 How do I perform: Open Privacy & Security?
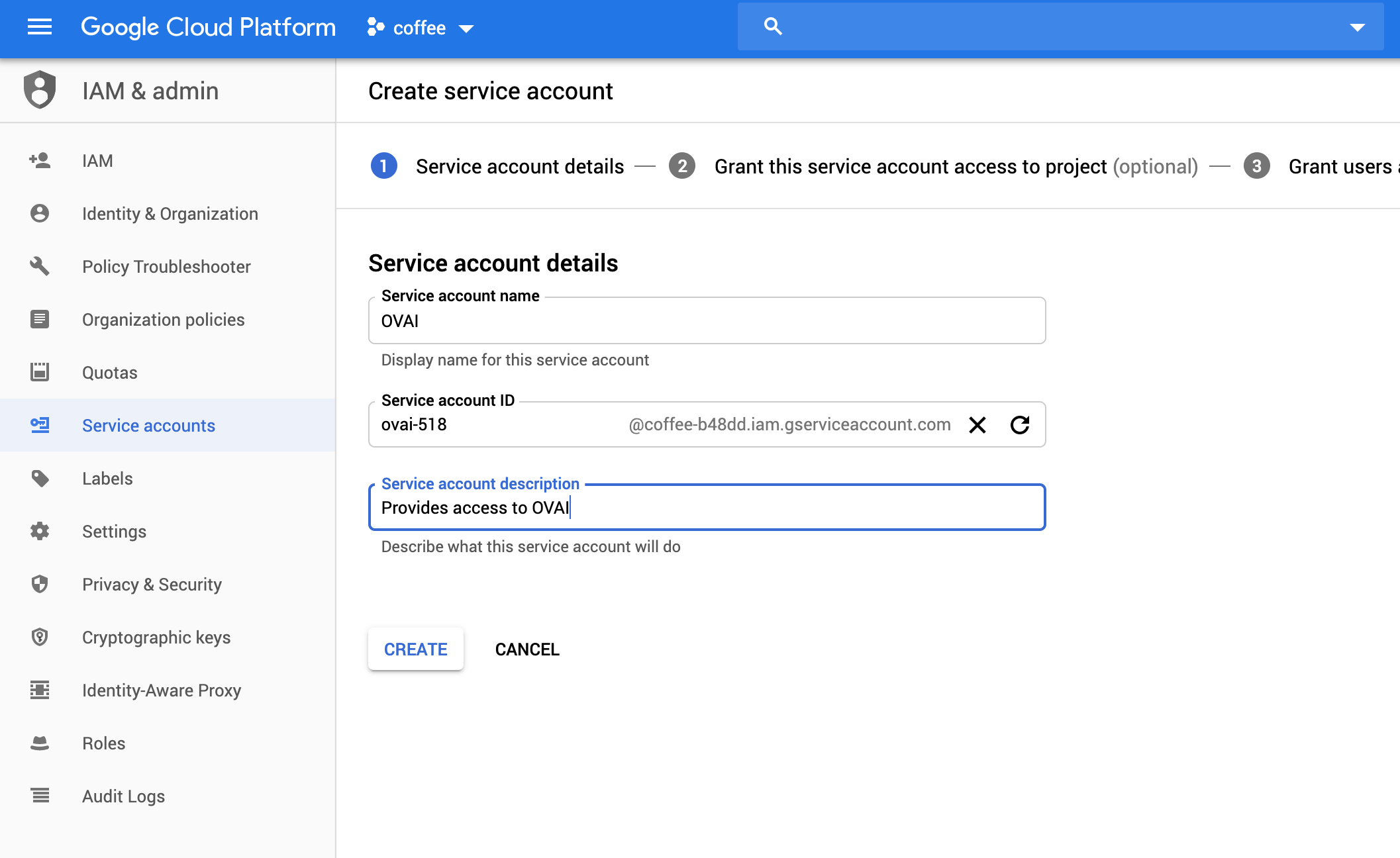pos(168,584)
